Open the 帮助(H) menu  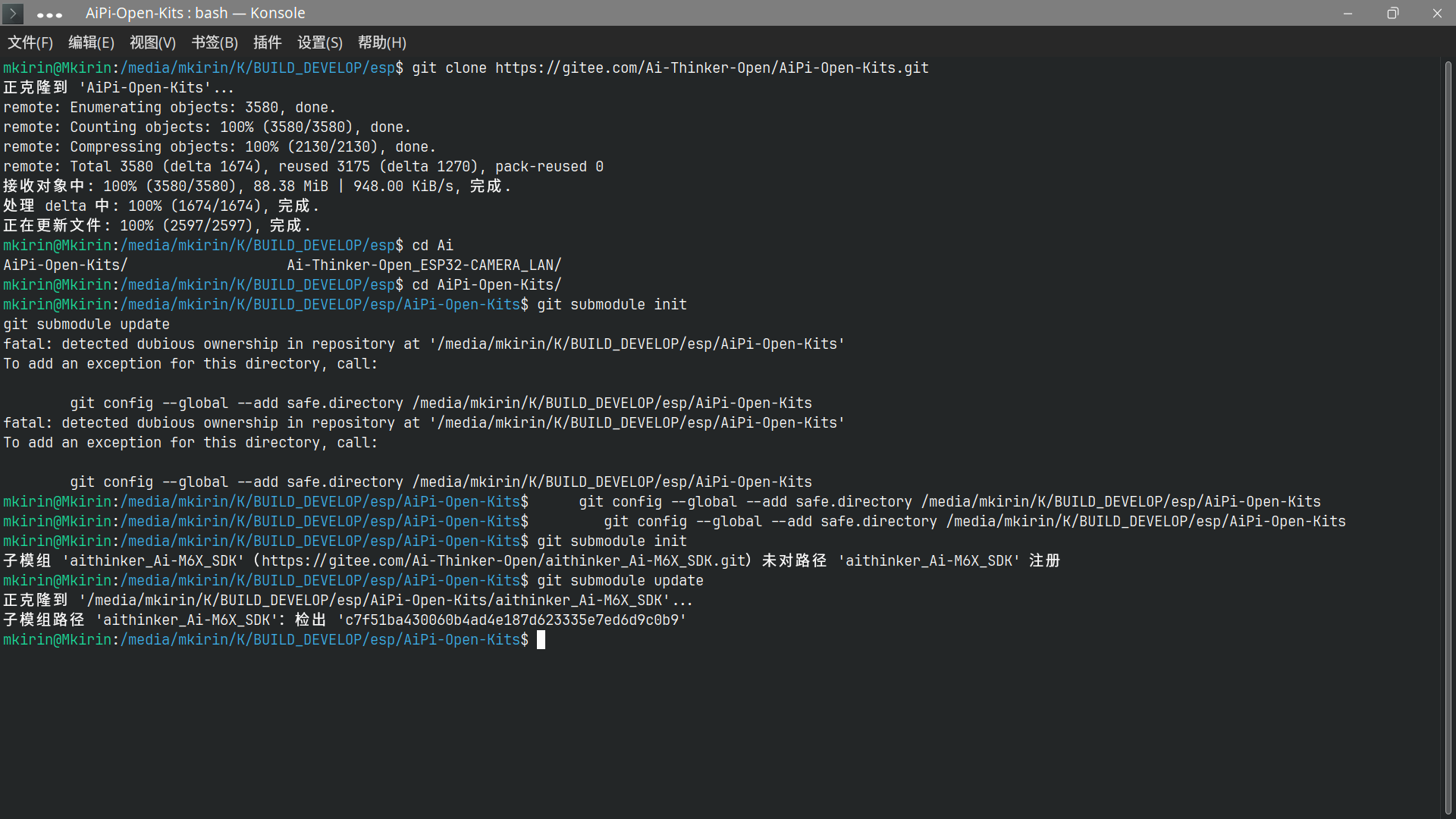(382, 42)
